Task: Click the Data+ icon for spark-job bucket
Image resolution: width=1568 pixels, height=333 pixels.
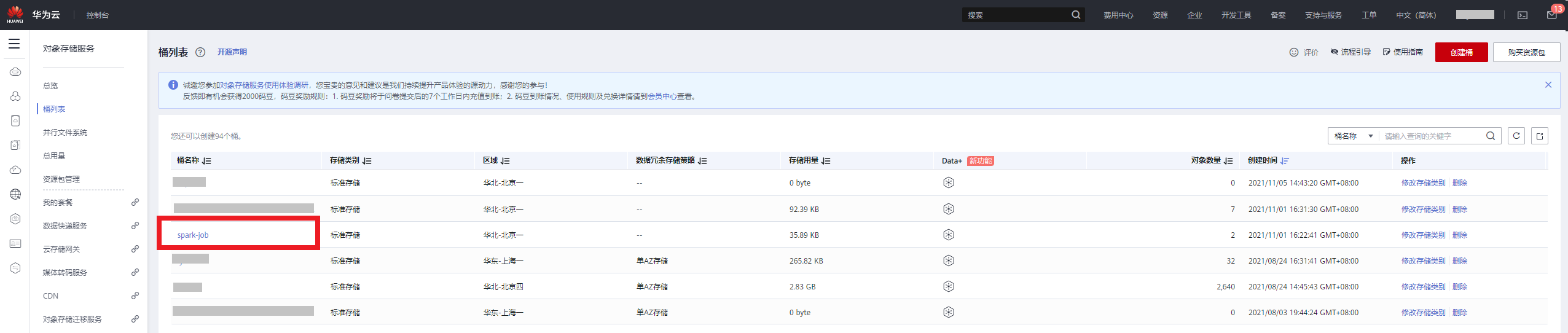Action: [x=949, y=235]
